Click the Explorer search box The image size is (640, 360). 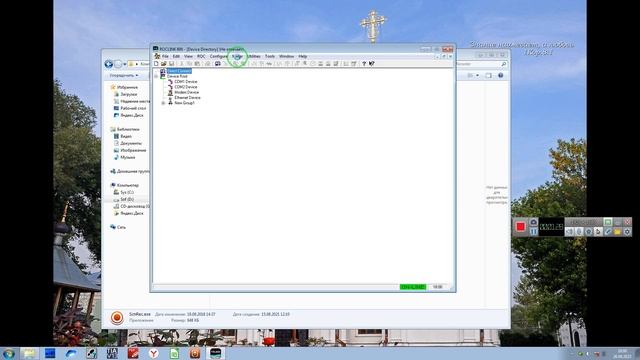(482, 64)
